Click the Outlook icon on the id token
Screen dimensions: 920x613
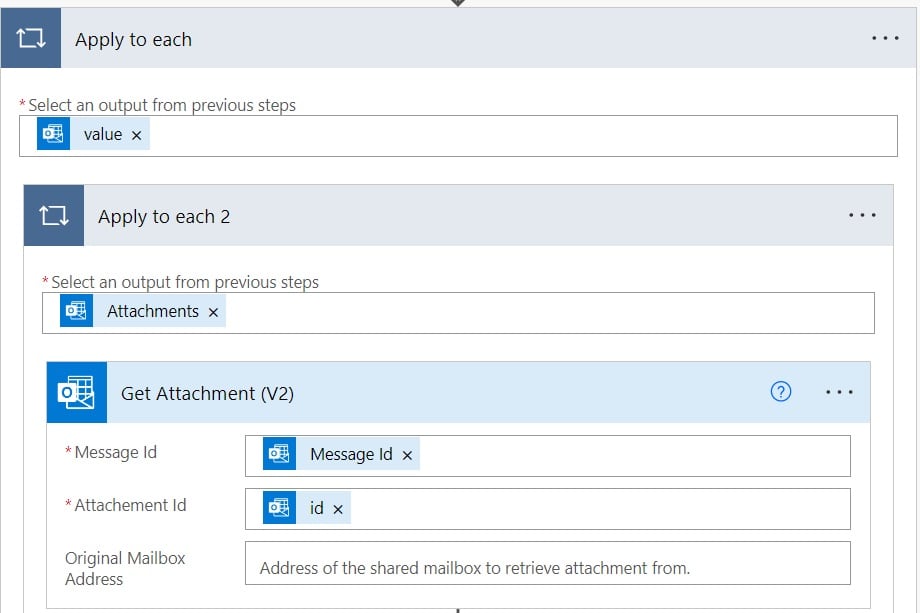279,507
